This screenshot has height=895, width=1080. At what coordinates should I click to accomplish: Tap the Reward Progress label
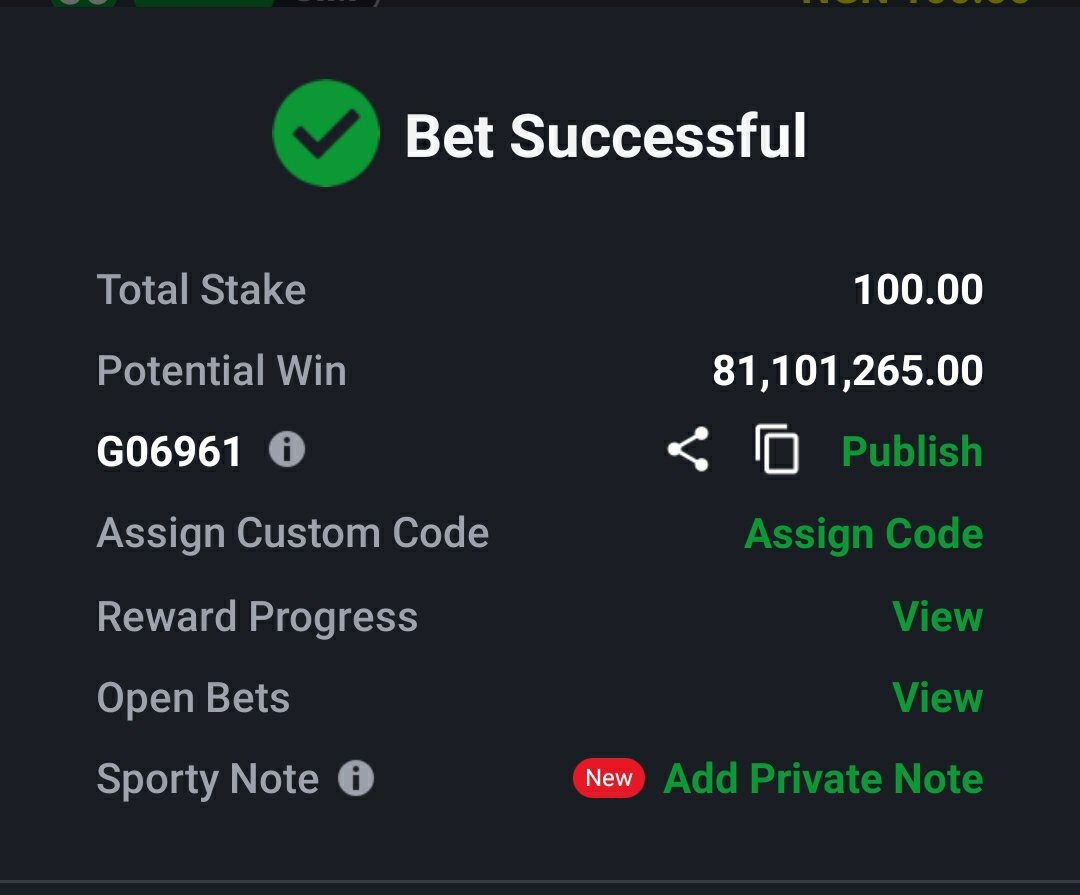(257, 617)
